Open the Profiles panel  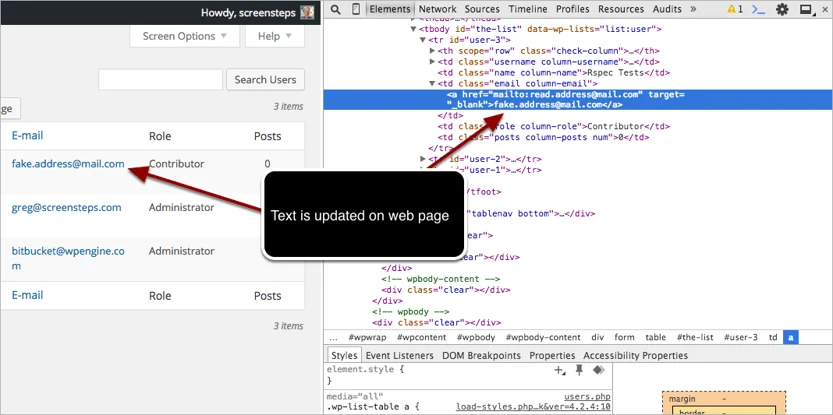573,9
